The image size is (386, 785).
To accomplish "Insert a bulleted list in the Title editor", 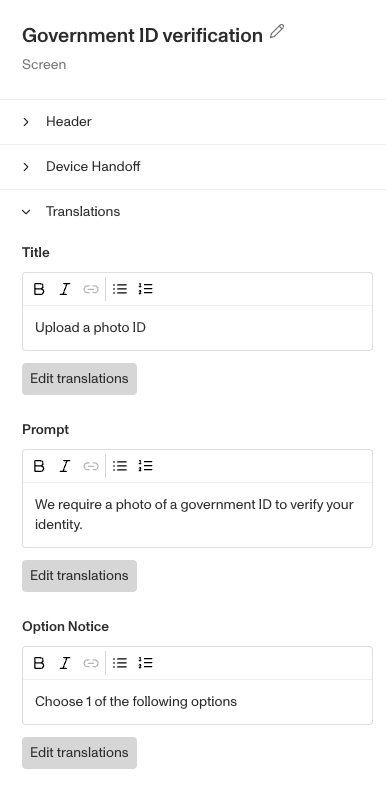I will 120,289.
